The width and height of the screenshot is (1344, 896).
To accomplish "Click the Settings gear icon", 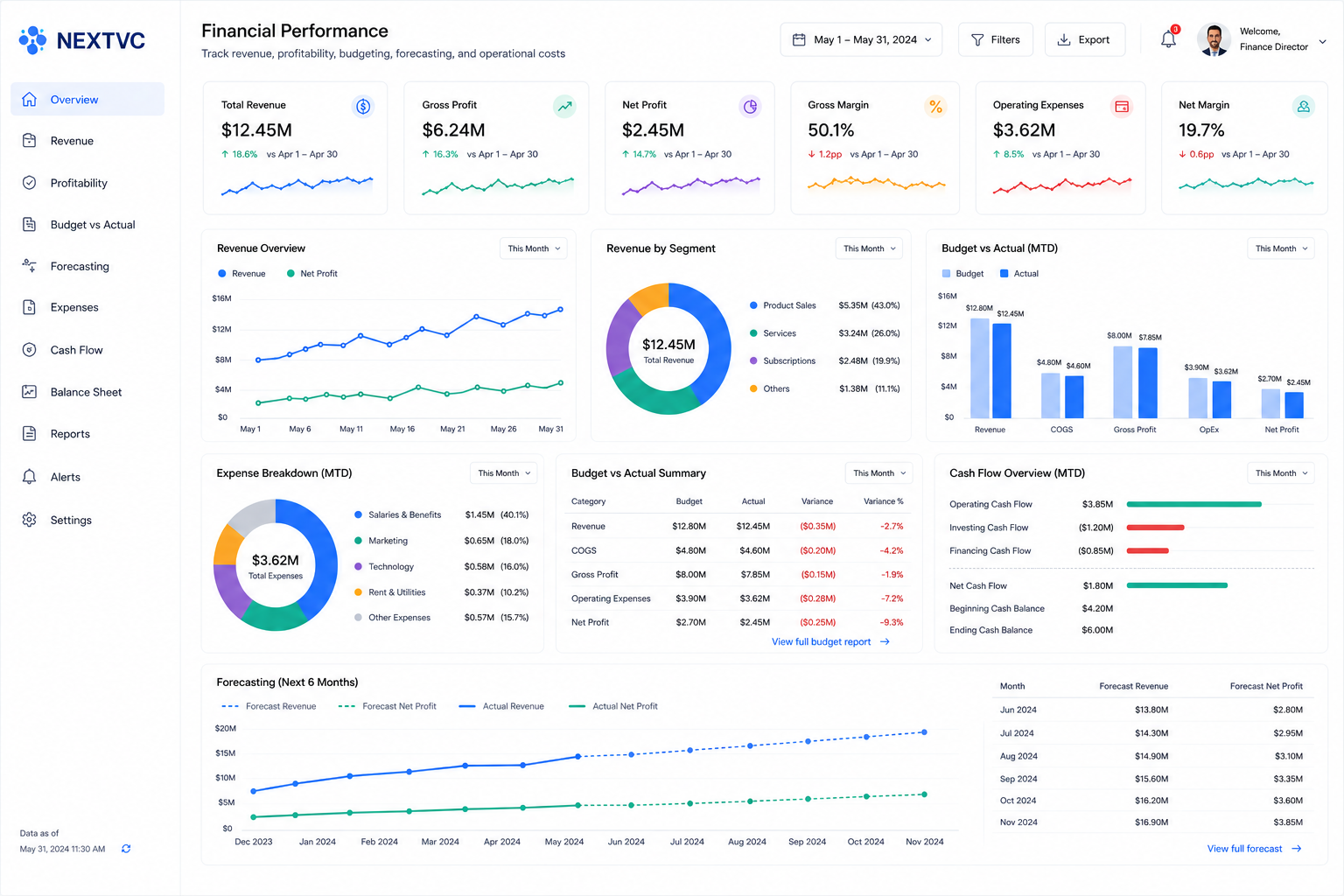I will click(29, 520).
